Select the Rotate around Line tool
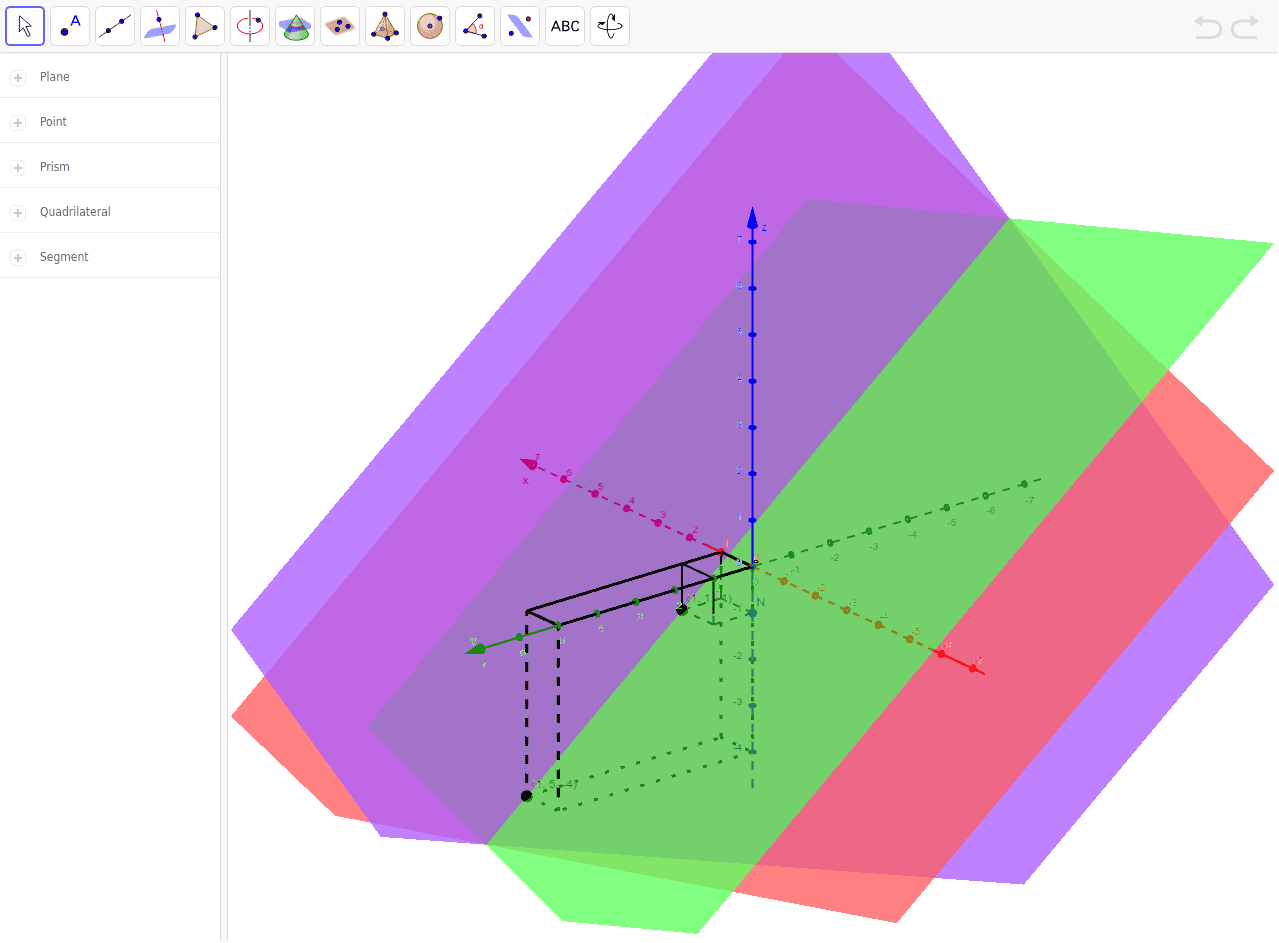Image resolution: width=1279 pixels, height=943 pixels. (x=249, y=25)
